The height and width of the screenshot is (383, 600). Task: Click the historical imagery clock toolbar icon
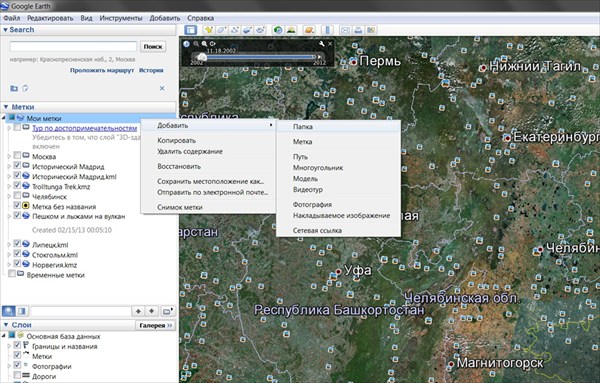278,30
